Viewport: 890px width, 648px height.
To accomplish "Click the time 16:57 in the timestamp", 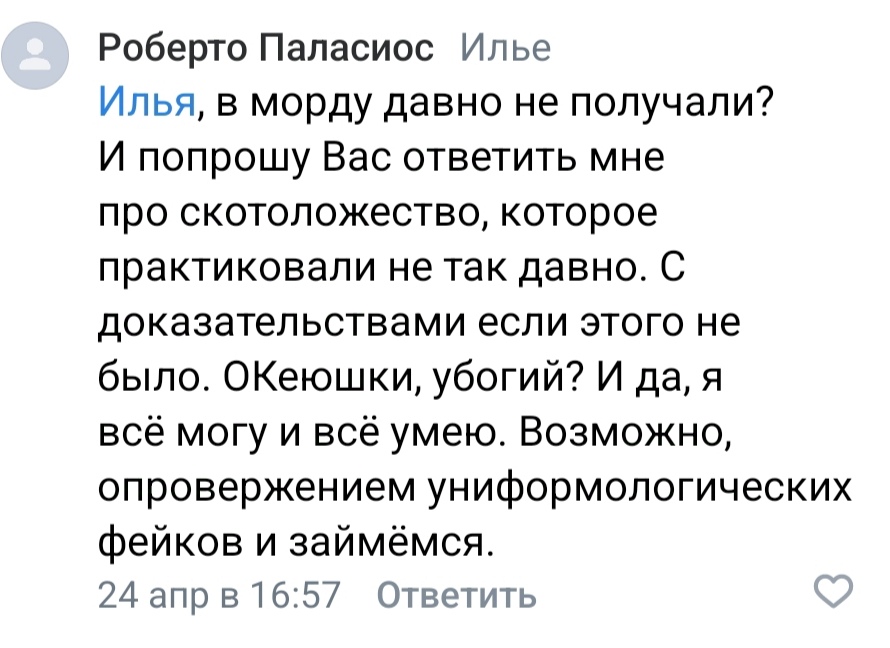I will tap(295, 595).
